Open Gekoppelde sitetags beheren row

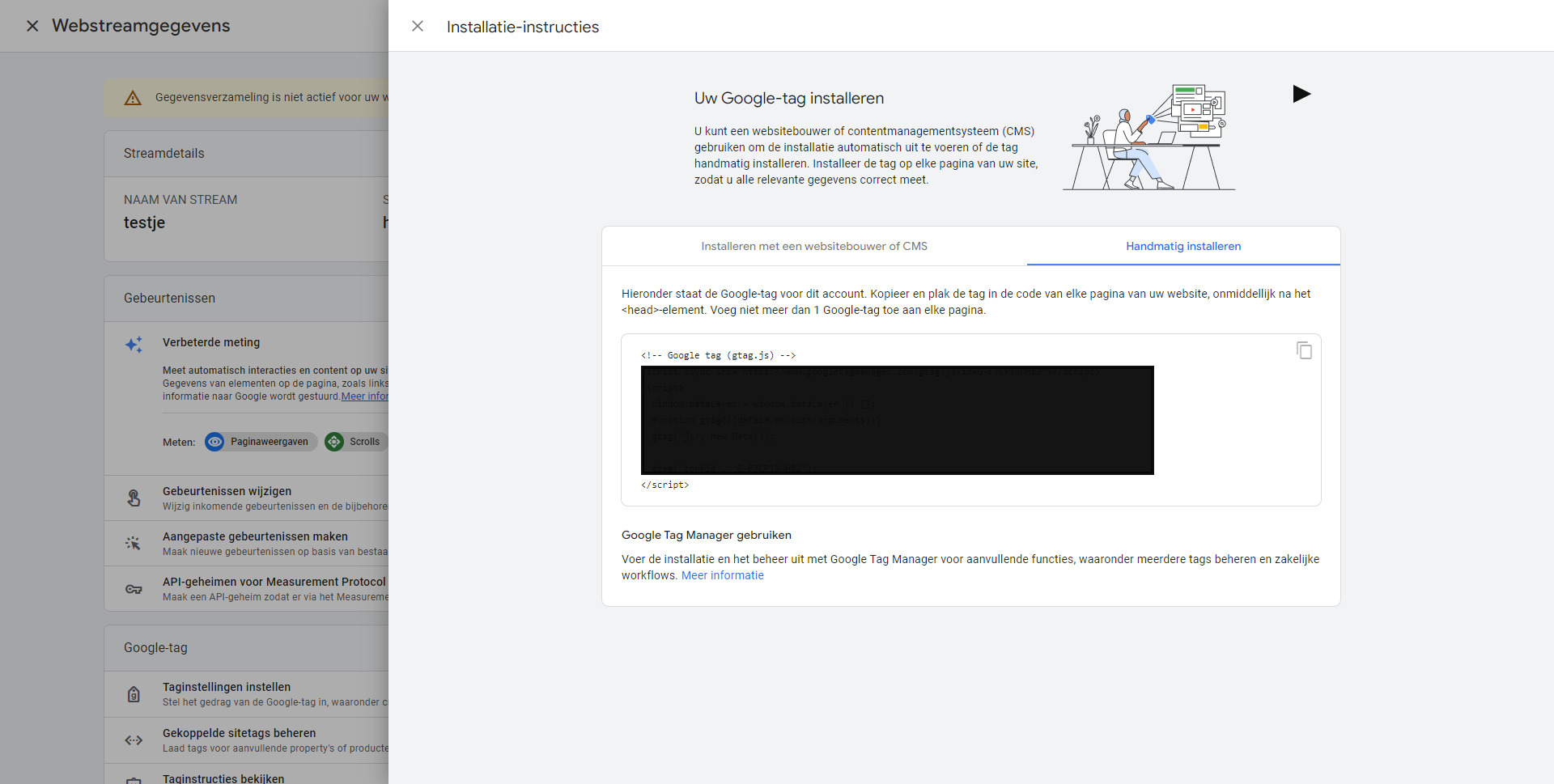[x=247, y=740]
